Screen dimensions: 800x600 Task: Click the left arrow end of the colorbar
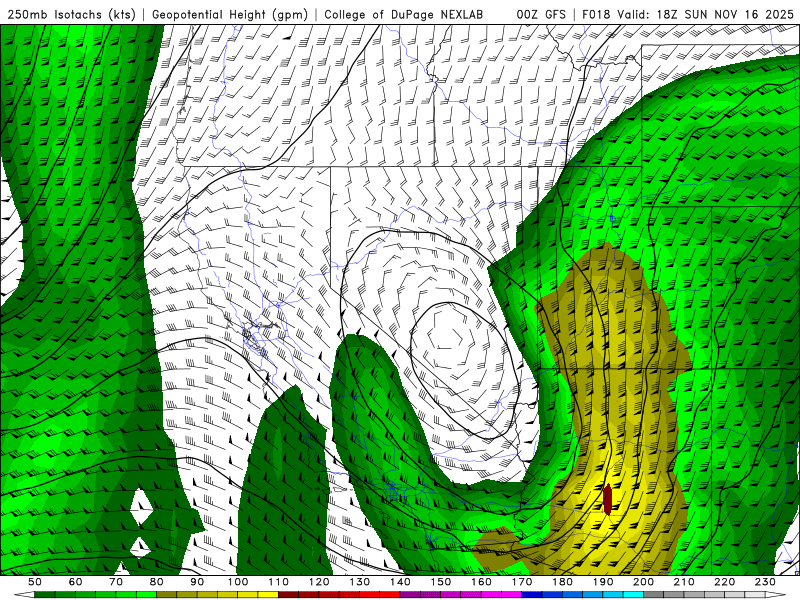click(x=24, y=595)
